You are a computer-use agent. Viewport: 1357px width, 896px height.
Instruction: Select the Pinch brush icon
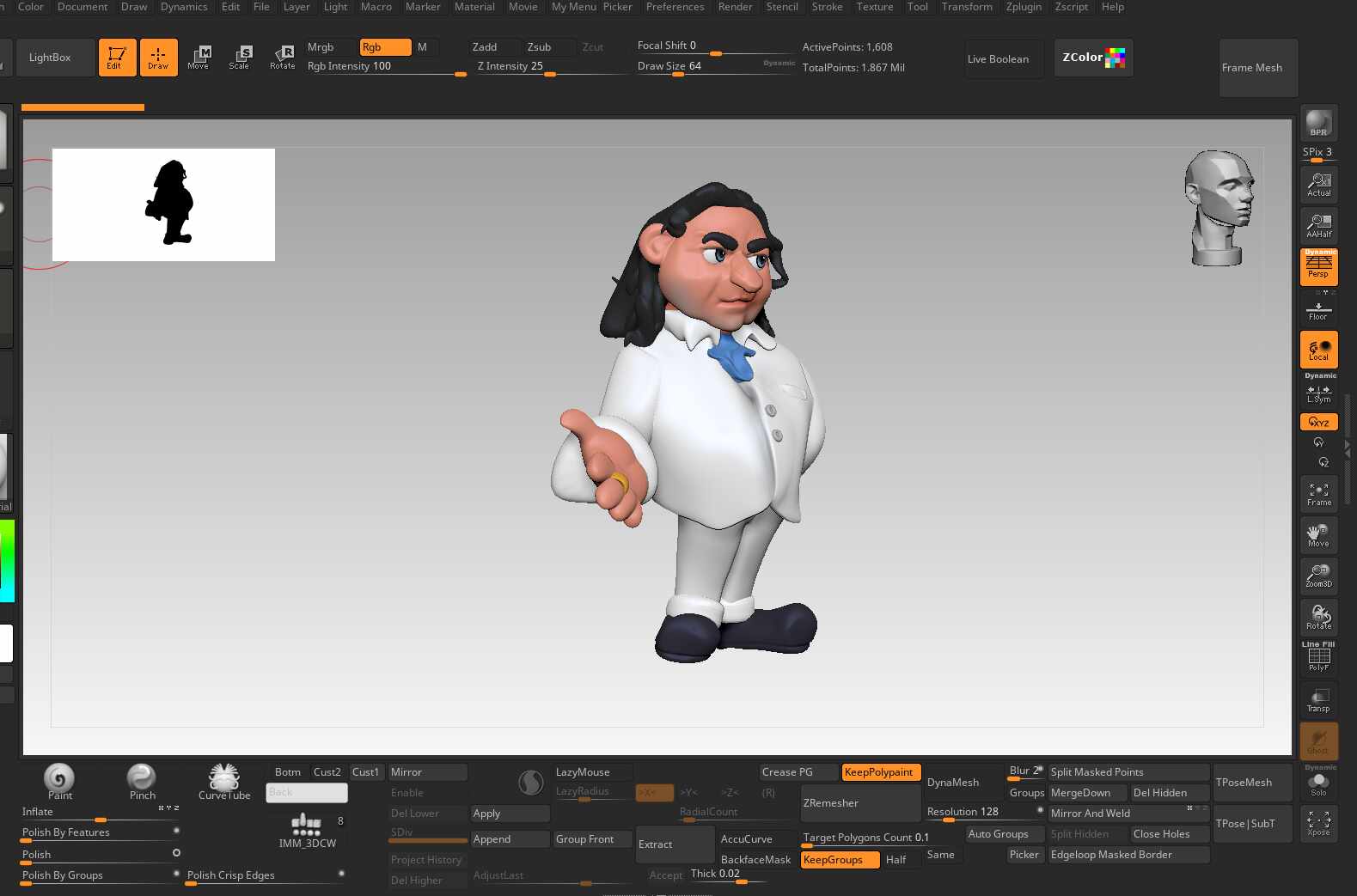point(142,778)
